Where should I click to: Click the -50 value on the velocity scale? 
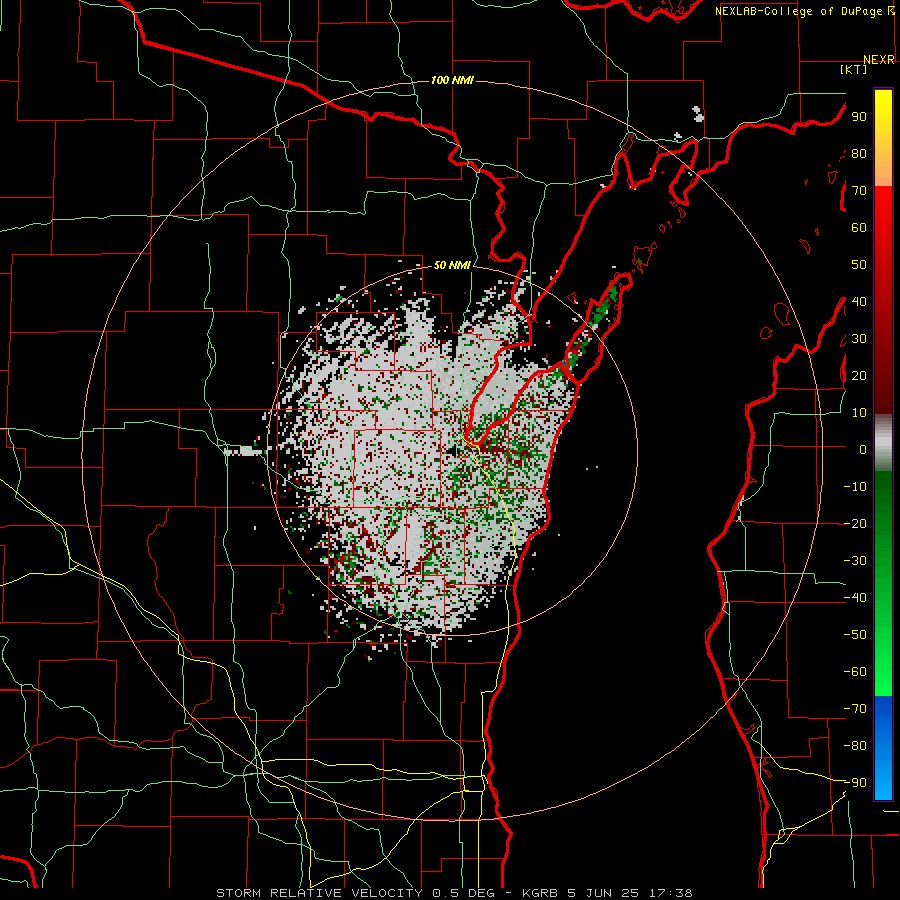point(855,635)
